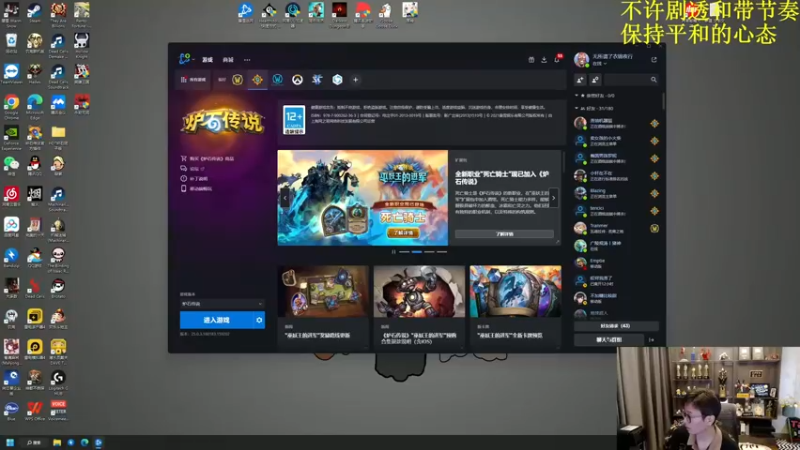
Task: Collapse the friends list group
Action: [x=594, y=108]
